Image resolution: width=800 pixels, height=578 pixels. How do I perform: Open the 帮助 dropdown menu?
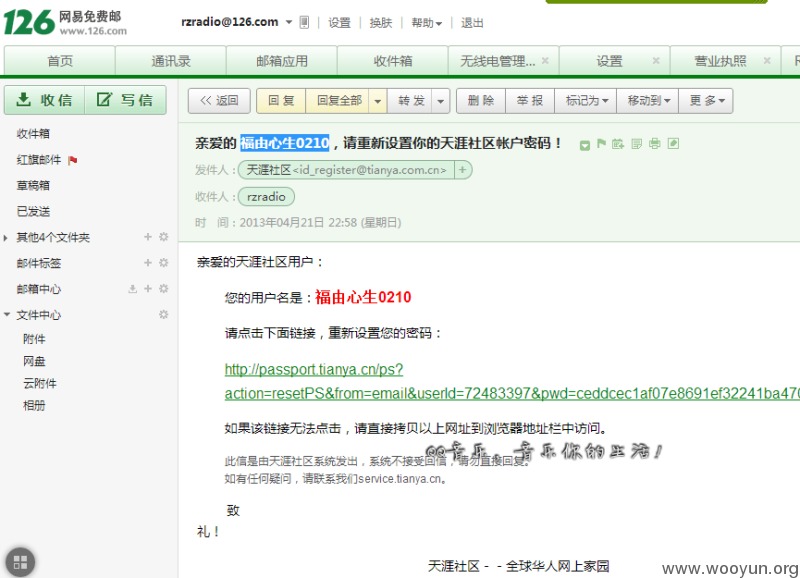427,23
